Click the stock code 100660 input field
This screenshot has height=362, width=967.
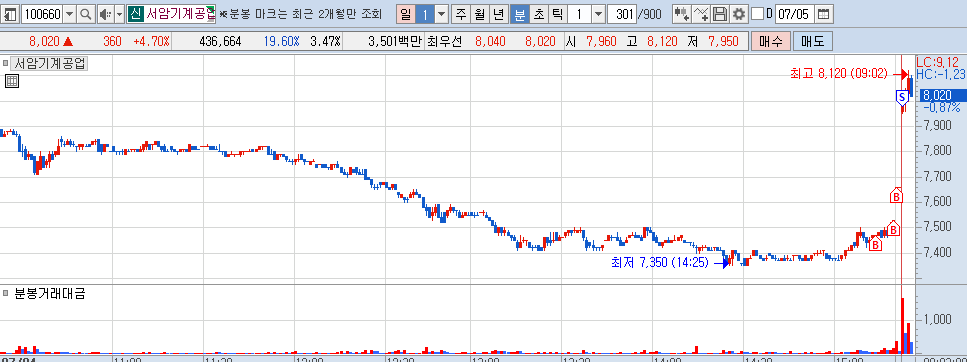(x=43, y=14)
